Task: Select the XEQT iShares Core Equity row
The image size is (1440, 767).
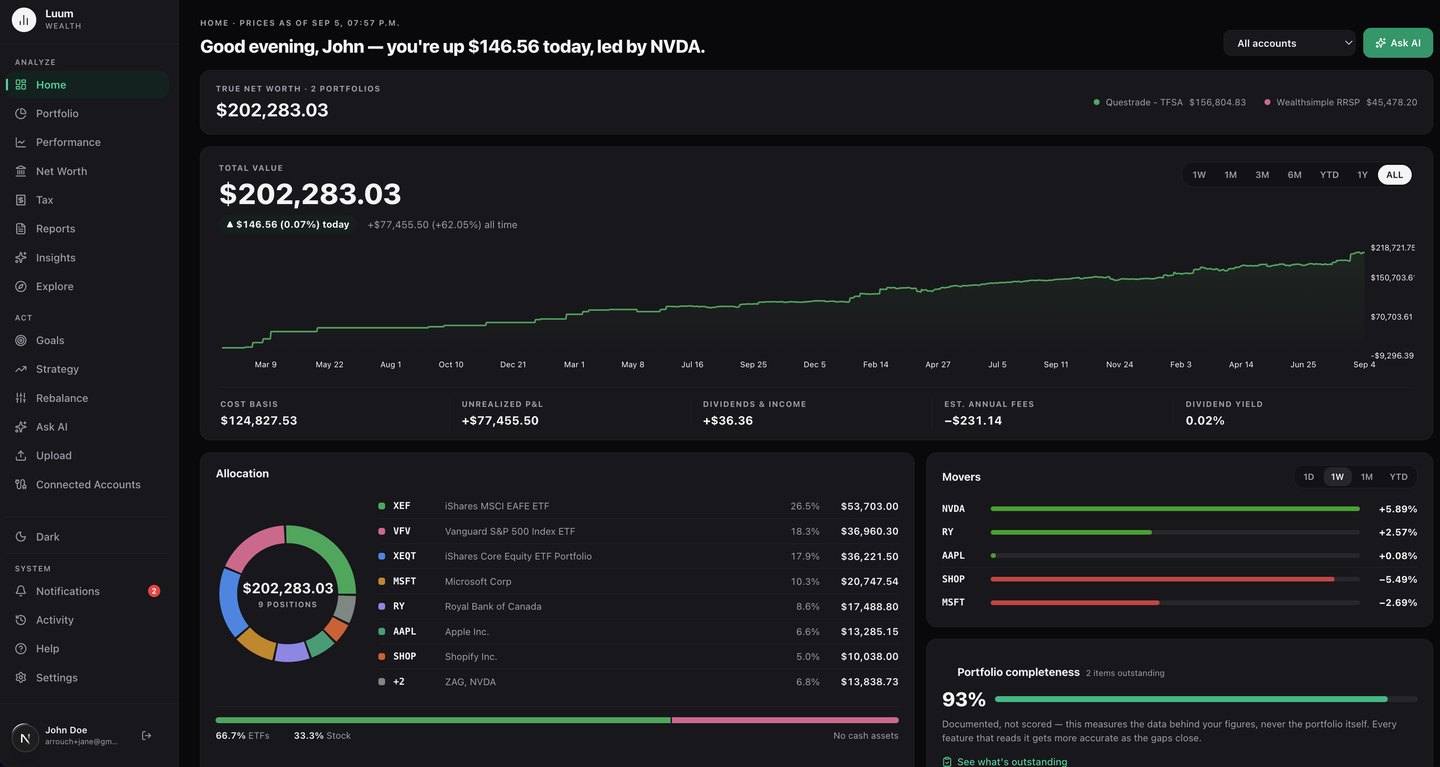Action: pos(637,556)
